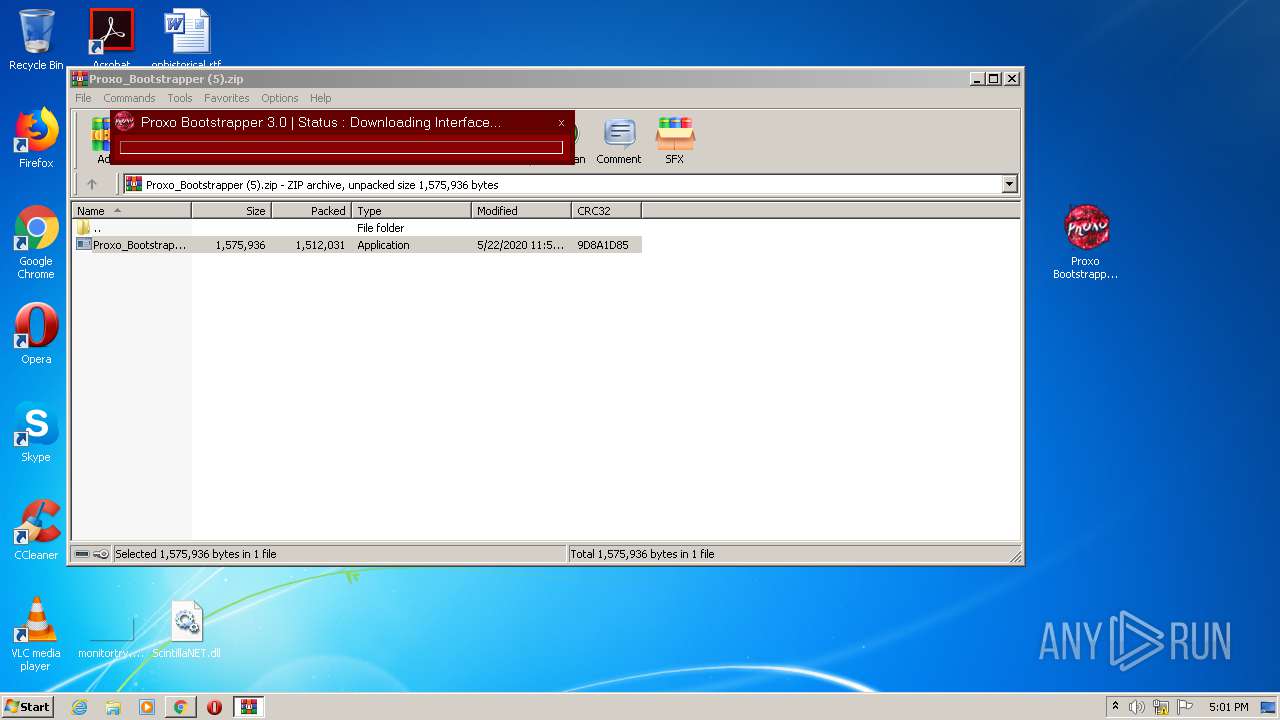The width and height of the screenshot is (1280, 720).
Task: Open the Tools menu
Action: 180,98
